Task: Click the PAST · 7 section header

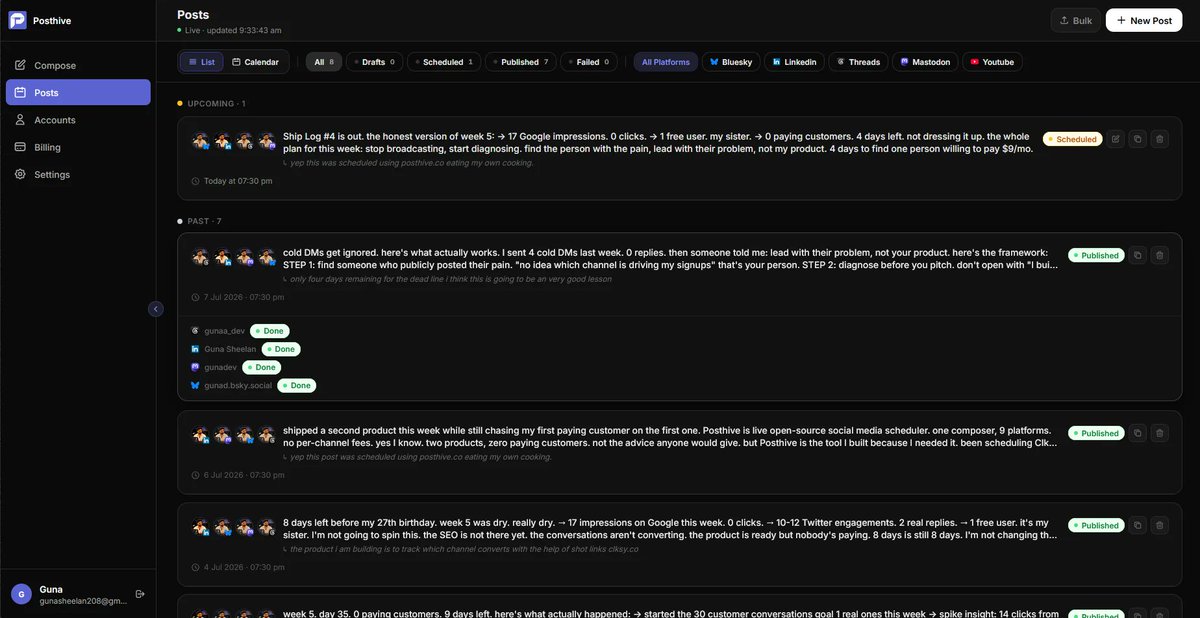Action: tap(199, 221)
